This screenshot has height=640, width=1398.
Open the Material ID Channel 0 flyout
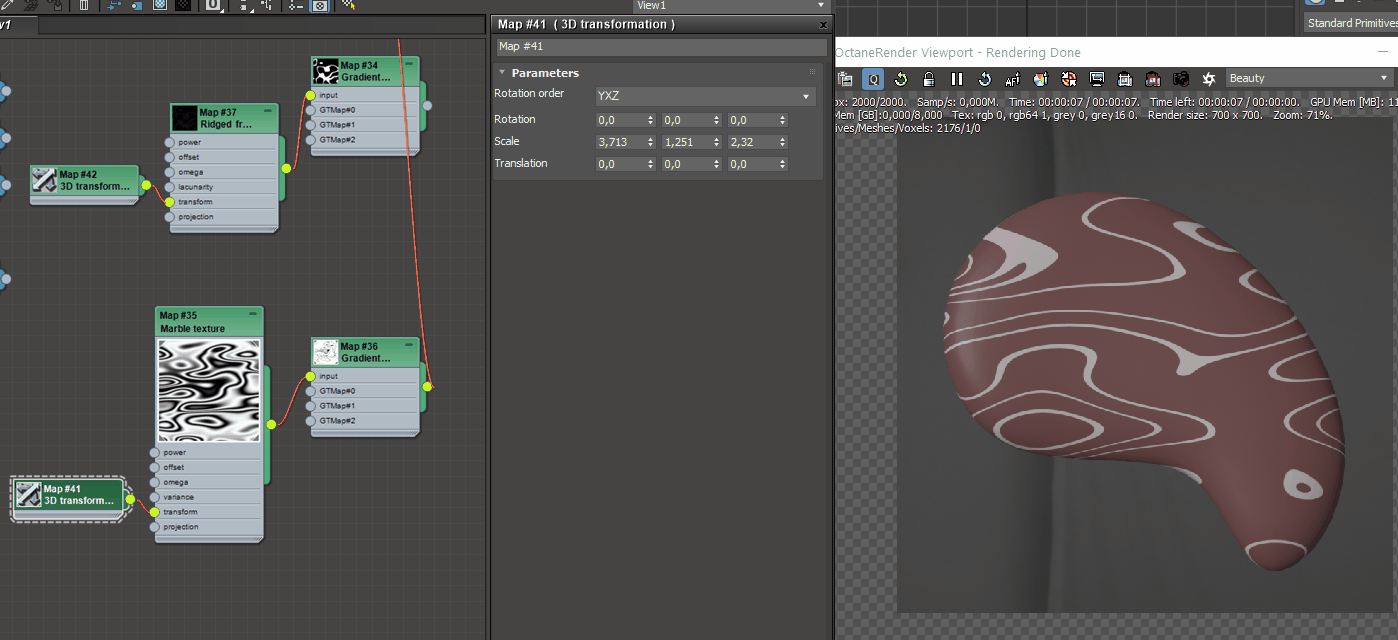tap(214, 5)
